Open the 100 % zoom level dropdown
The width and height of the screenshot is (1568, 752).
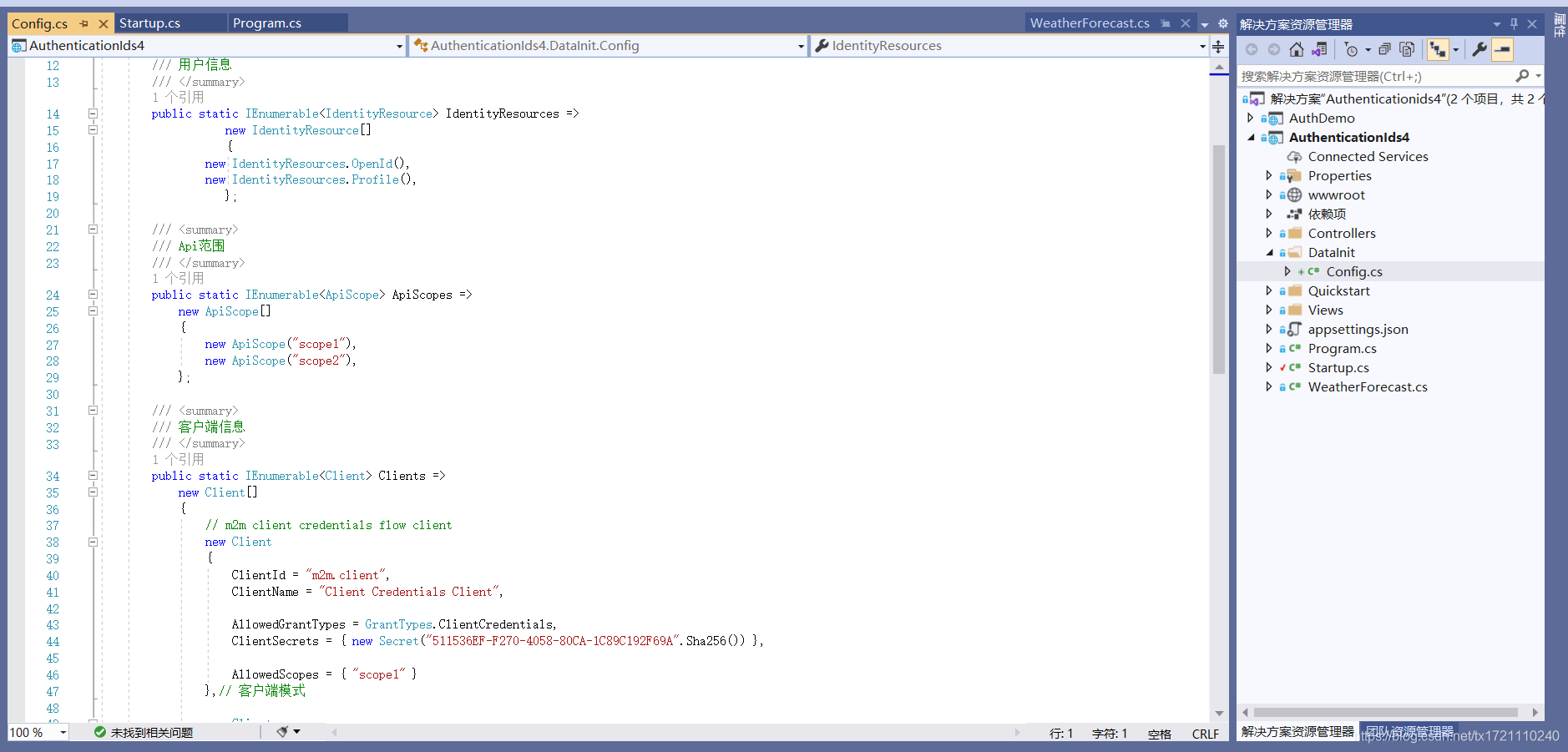[63, 733]
